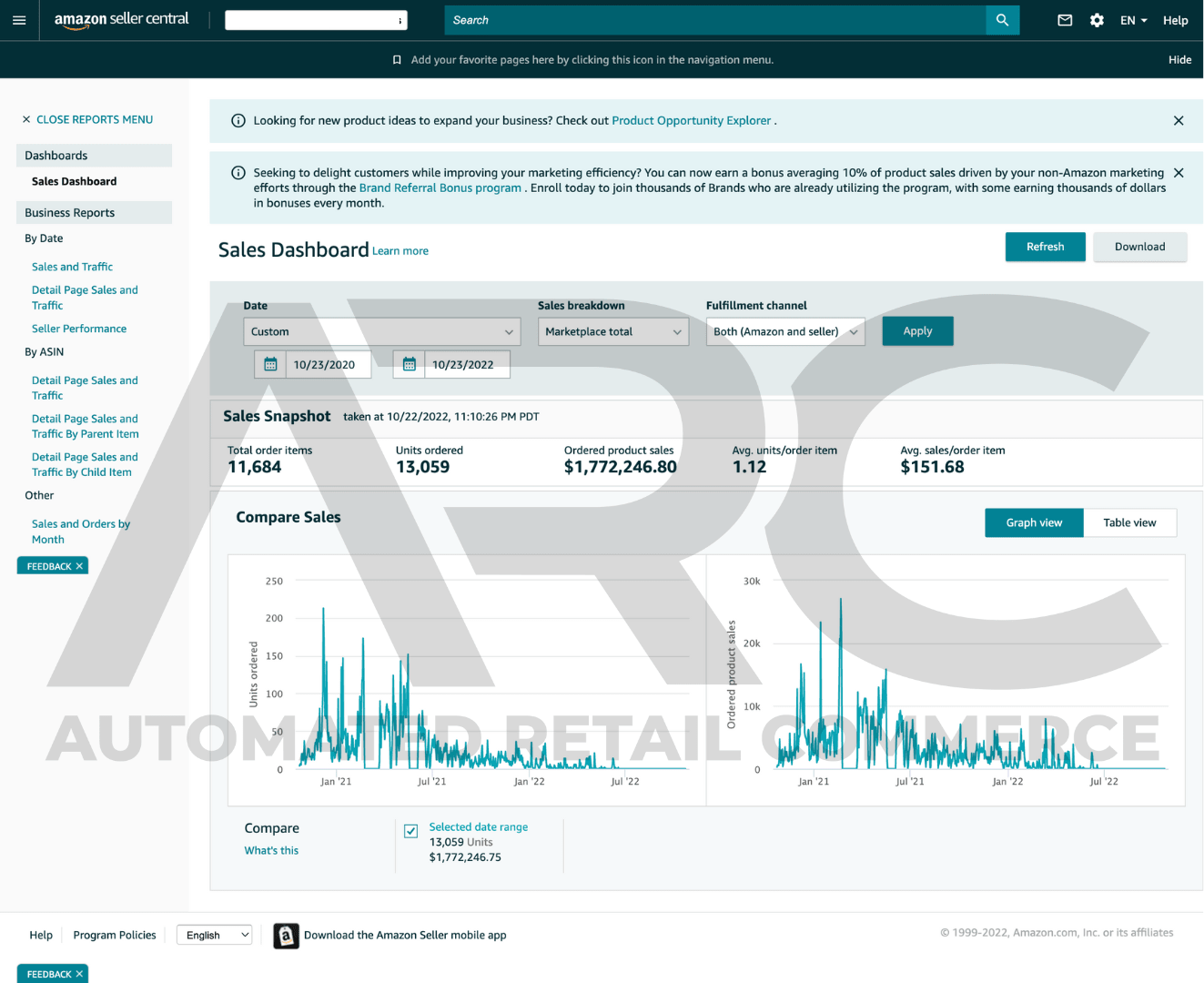1204x983 pixels.
Task: Open Detail Page Sales By Parent Item
Action: tap(85, 426)
